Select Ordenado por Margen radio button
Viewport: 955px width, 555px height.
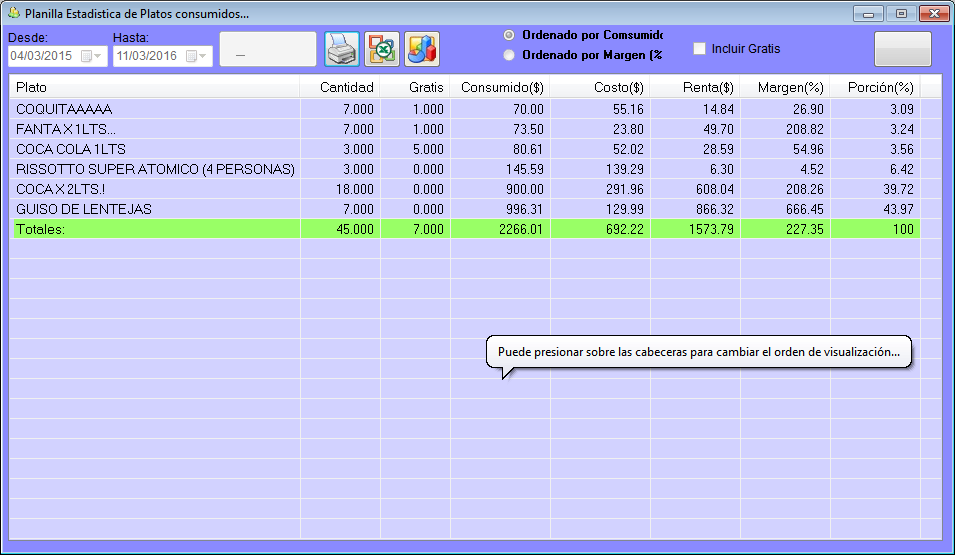tap(509, 55)
